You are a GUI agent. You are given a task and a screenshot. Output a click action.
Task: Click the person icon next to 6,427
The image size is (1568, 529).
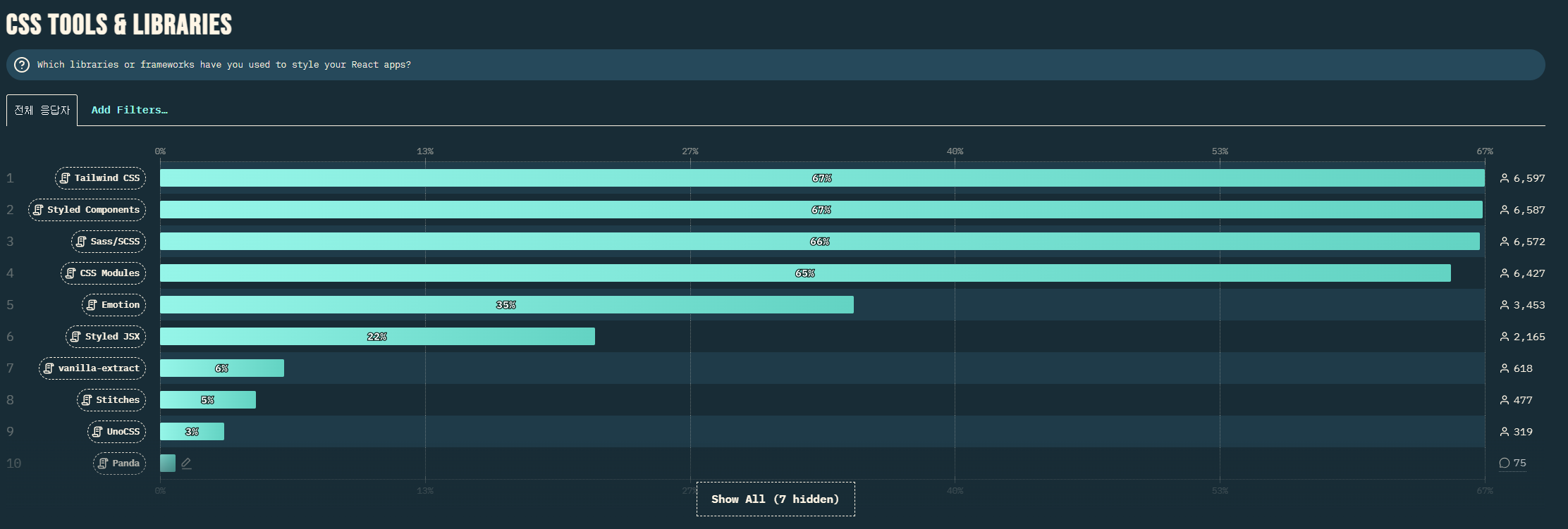[1505, 273]
